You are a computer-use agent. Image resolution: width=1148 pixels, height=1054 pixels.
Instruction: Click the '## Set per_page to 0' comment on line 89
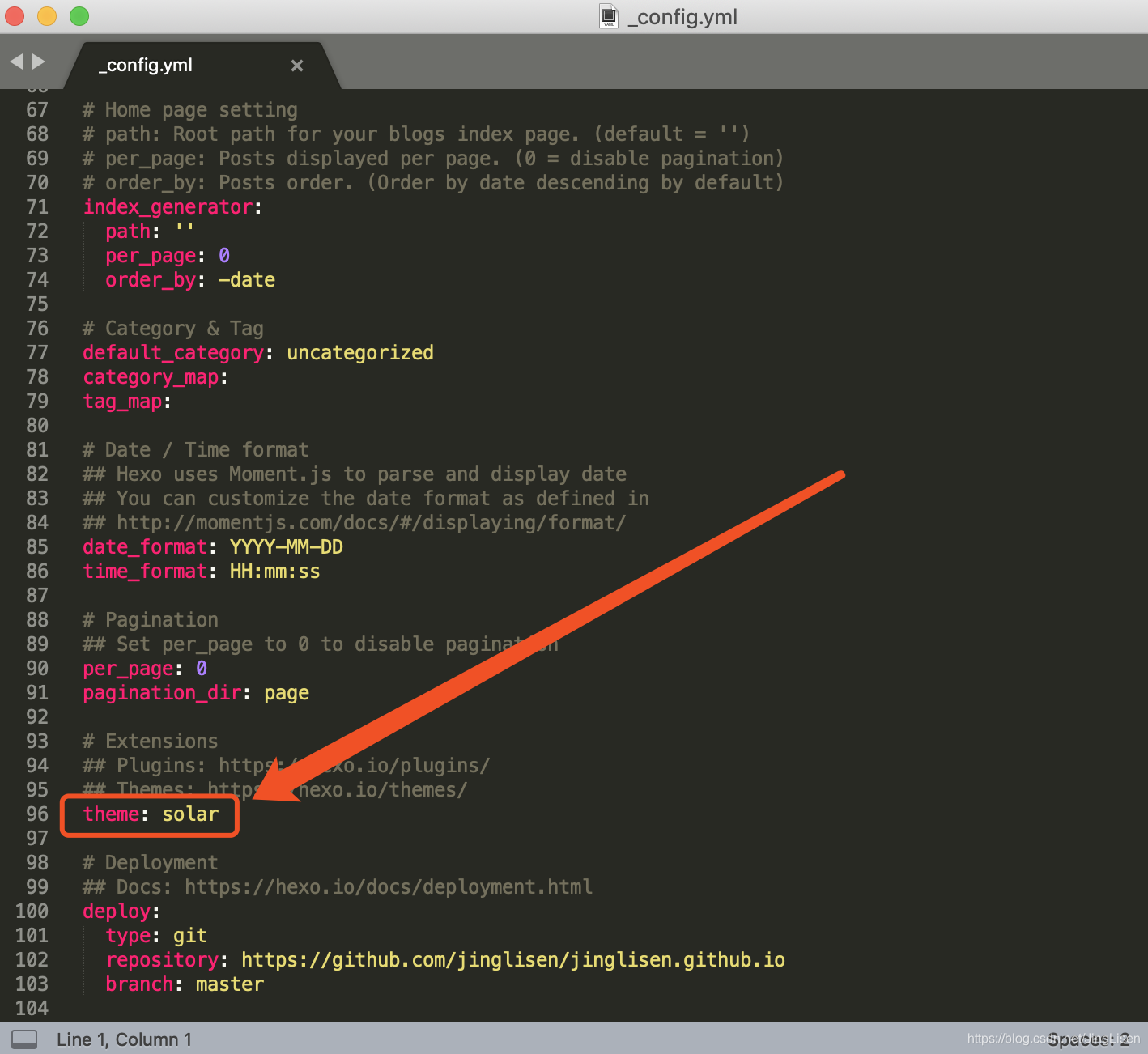click(321, 644)
